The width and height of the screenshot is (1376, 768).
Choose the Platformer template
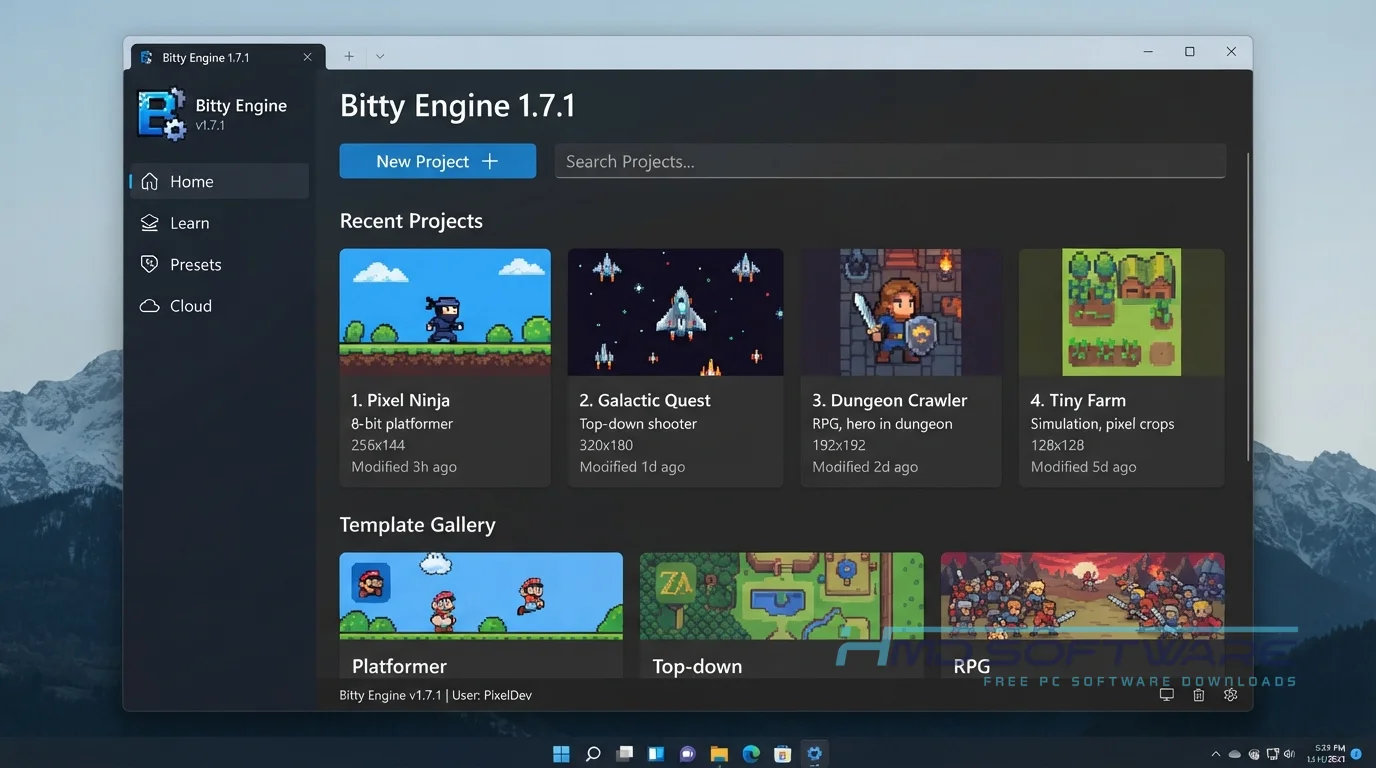pos(481,616)
